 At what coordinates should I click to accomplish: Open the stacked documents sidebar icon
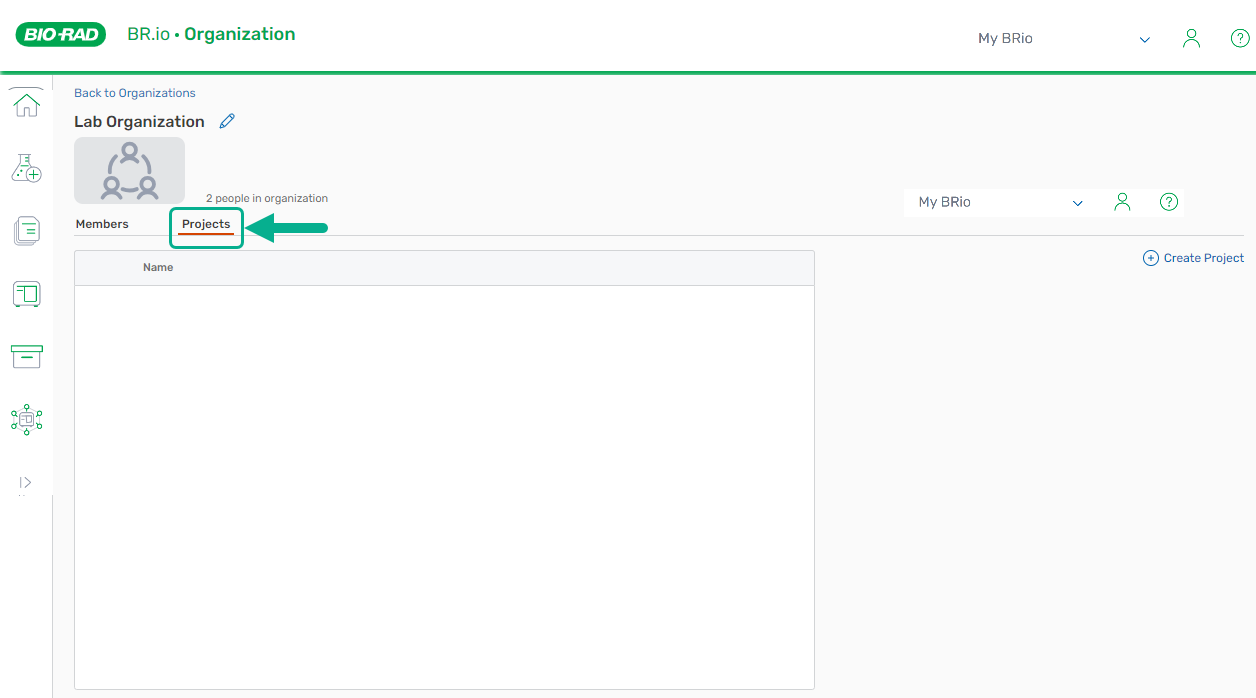click(26, 231)
